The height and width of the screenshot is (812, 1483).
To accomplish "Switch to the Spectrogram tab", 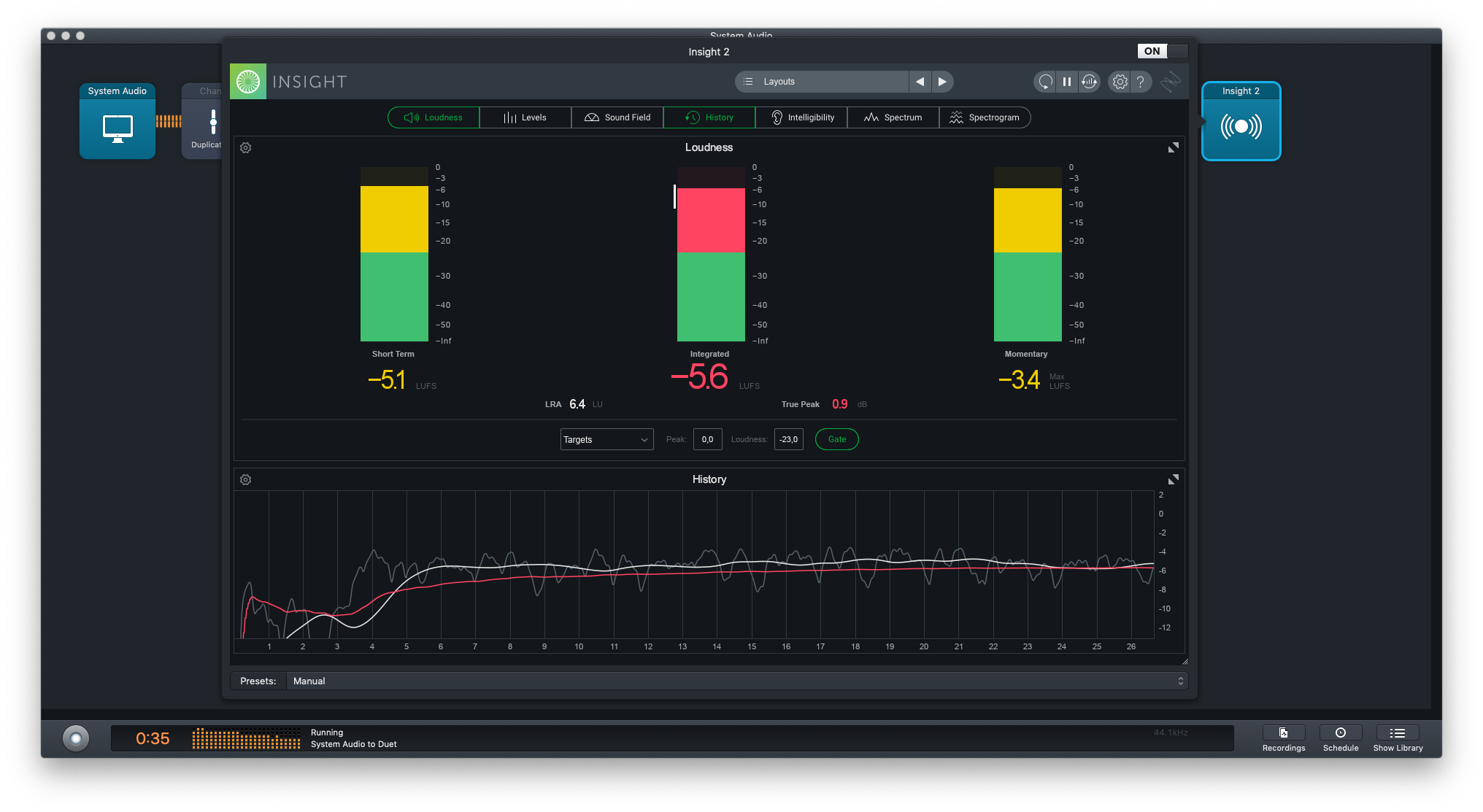I will (x=985, y=117).
